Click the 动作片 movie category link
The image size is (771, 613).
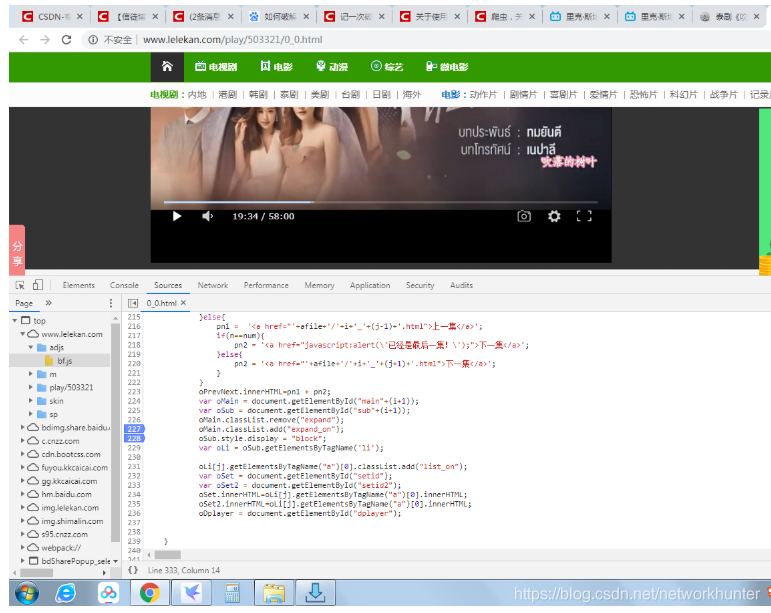[483, 94]
